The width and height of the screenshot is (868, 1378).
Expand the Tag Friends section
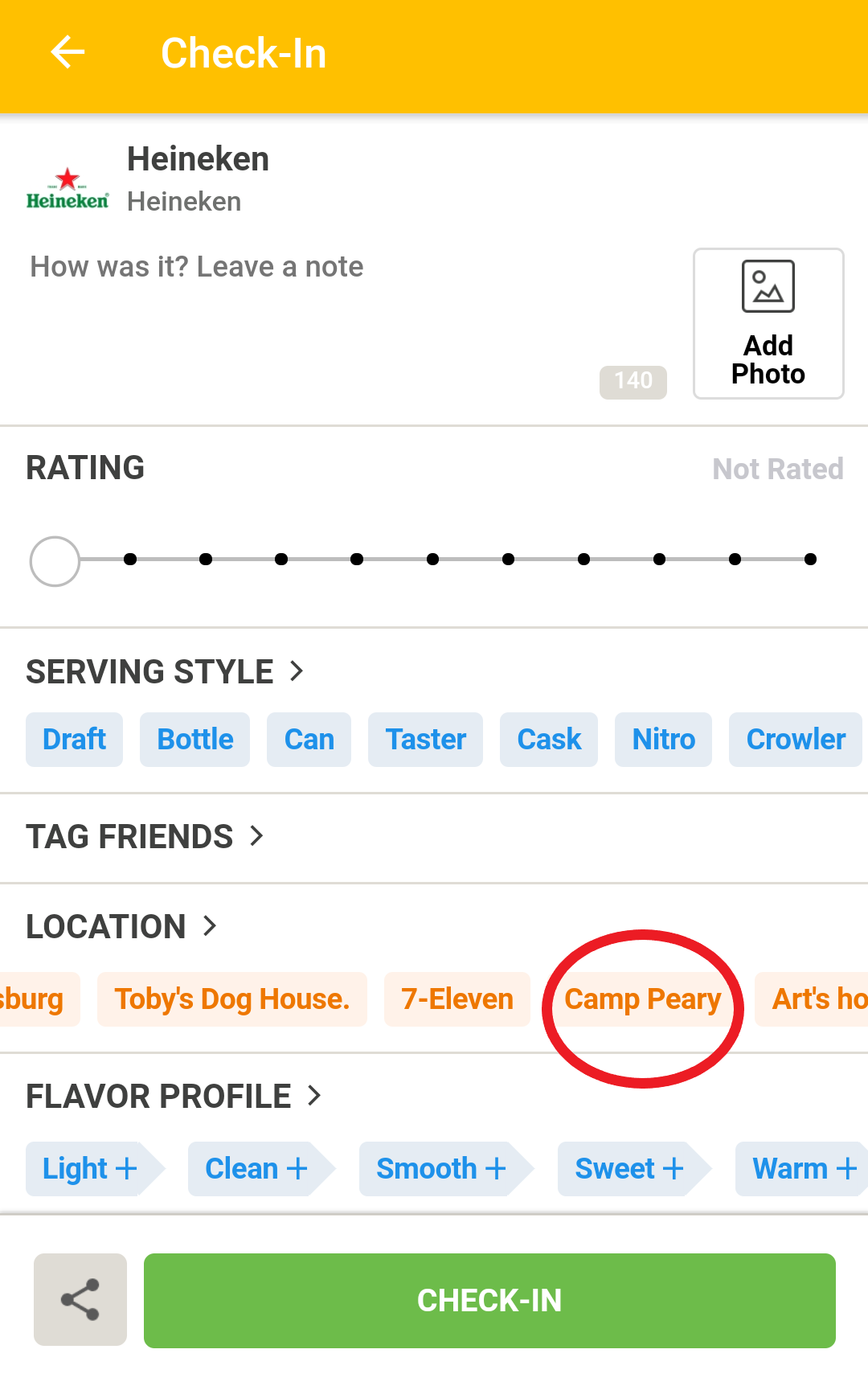pos(145,836)
